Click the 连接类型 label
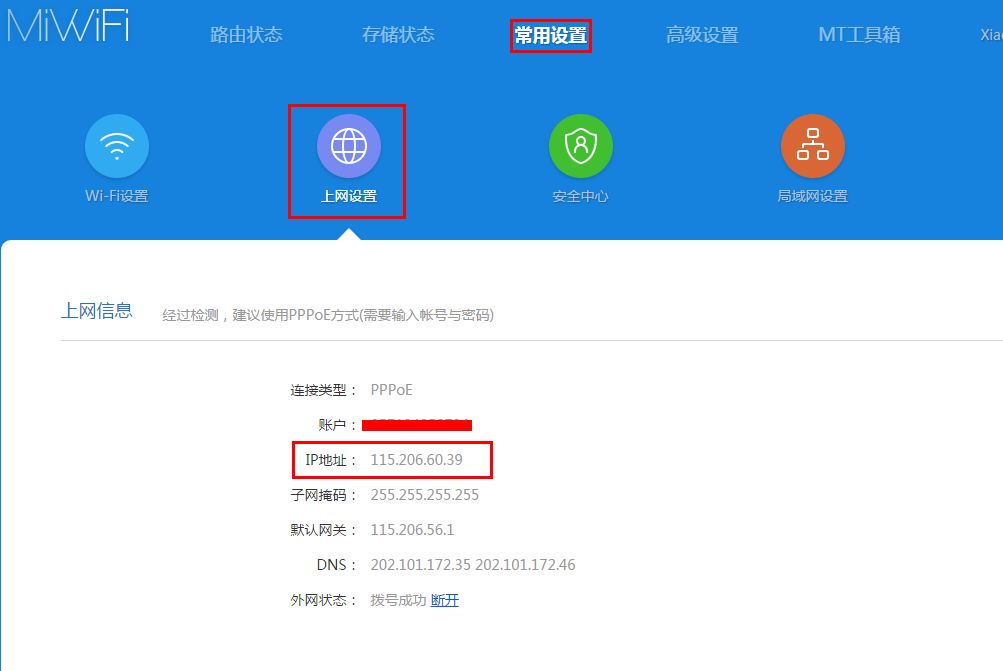1003x671 pixels. pos(323,390)
